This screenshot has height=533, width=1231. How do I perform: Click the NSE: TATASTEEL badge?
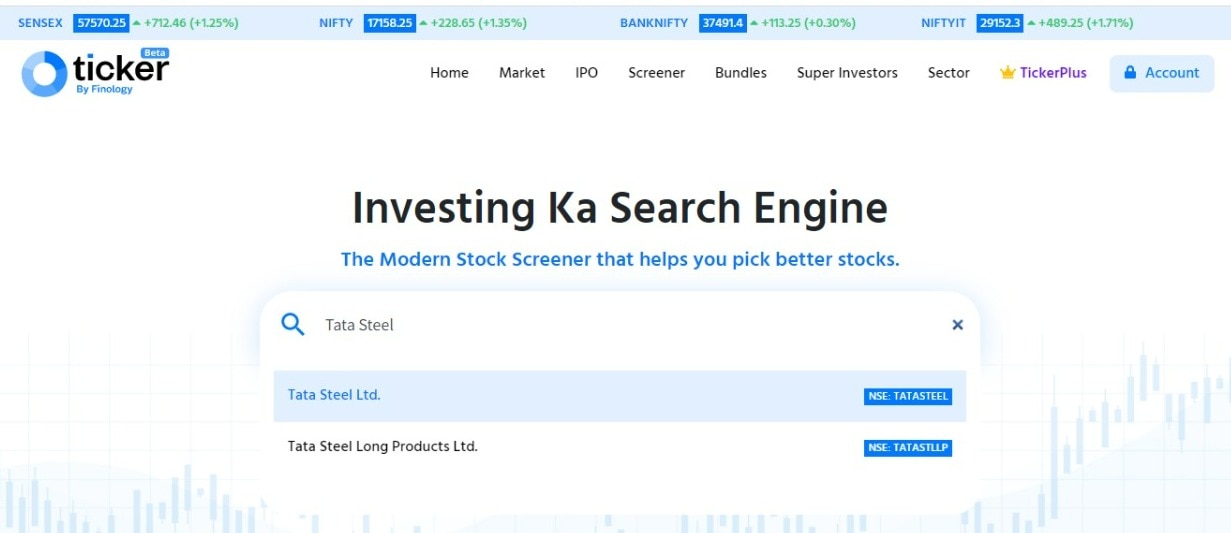click(907, 396)
